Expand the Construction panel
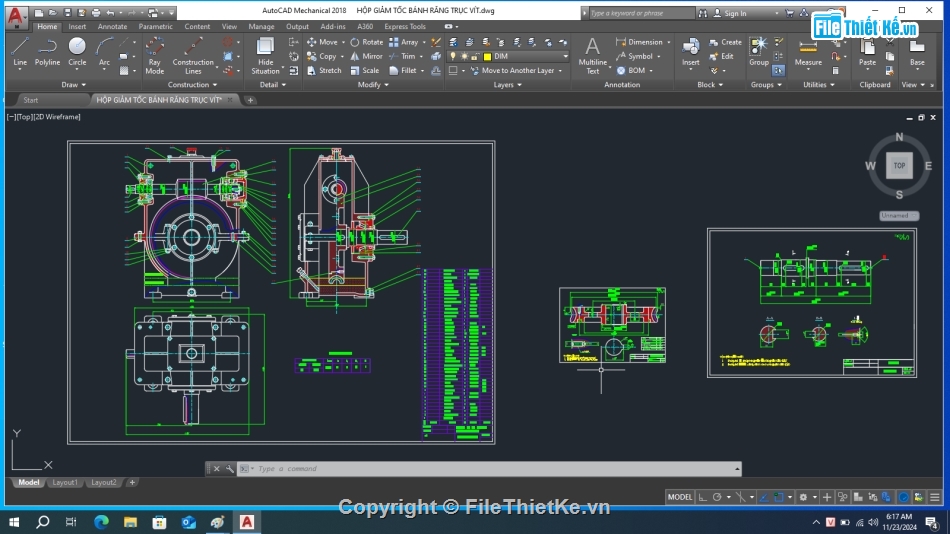The width and height of the screenshot is (950, 534). (193, 85)
